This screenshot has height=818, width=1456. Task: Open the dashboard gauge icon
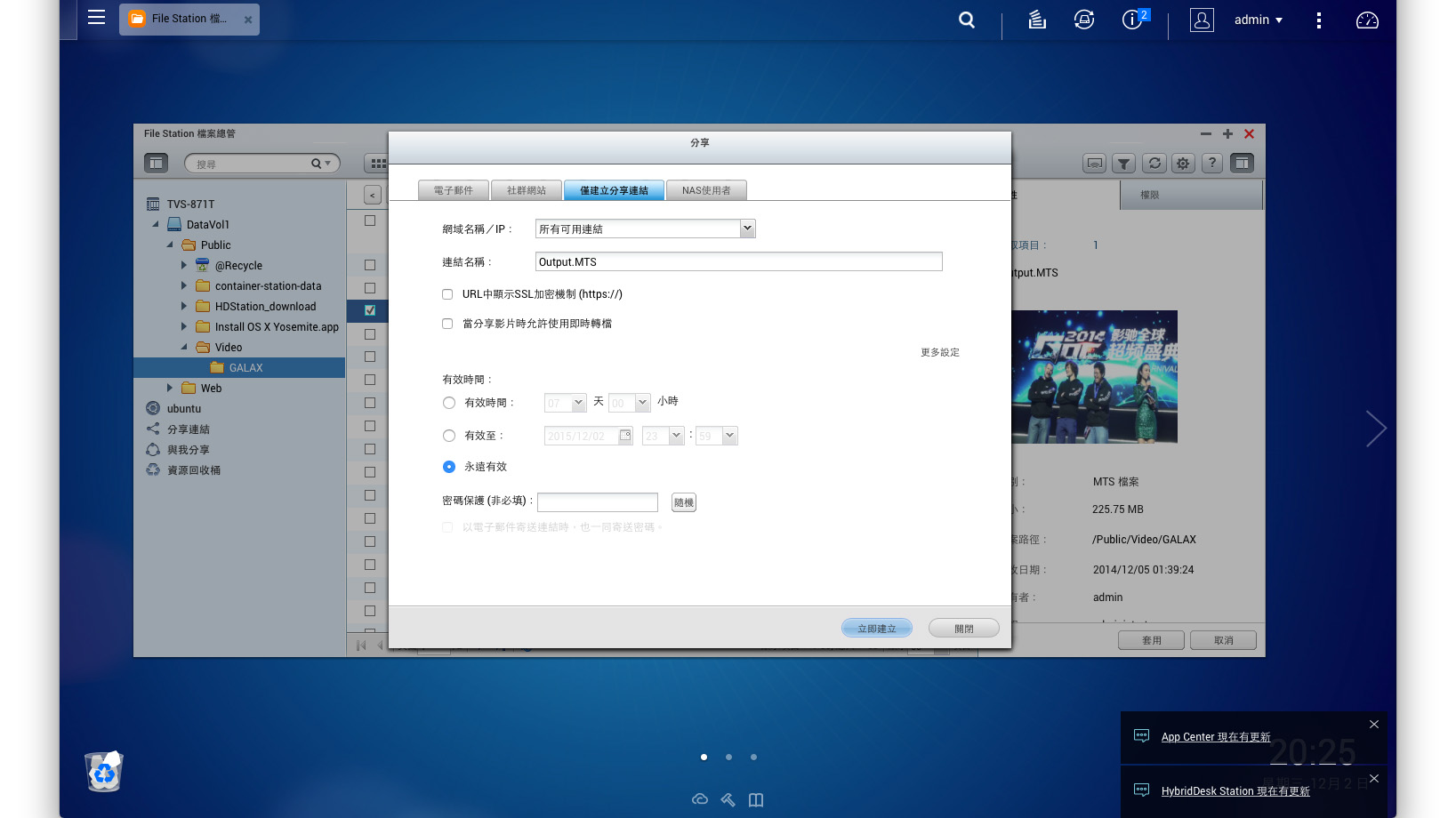(x=1367, y=20)
